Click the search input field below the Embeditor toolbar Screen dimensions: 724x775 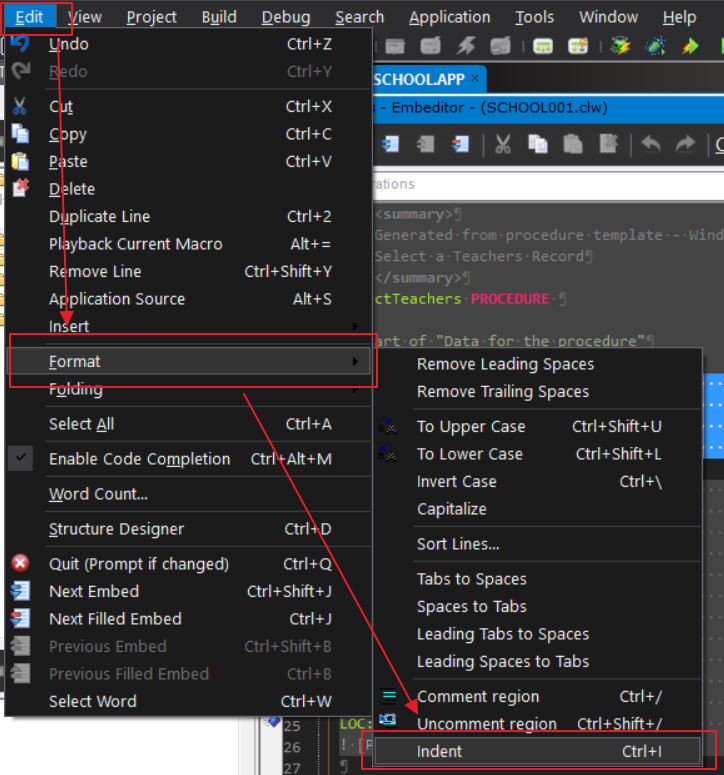540,184
